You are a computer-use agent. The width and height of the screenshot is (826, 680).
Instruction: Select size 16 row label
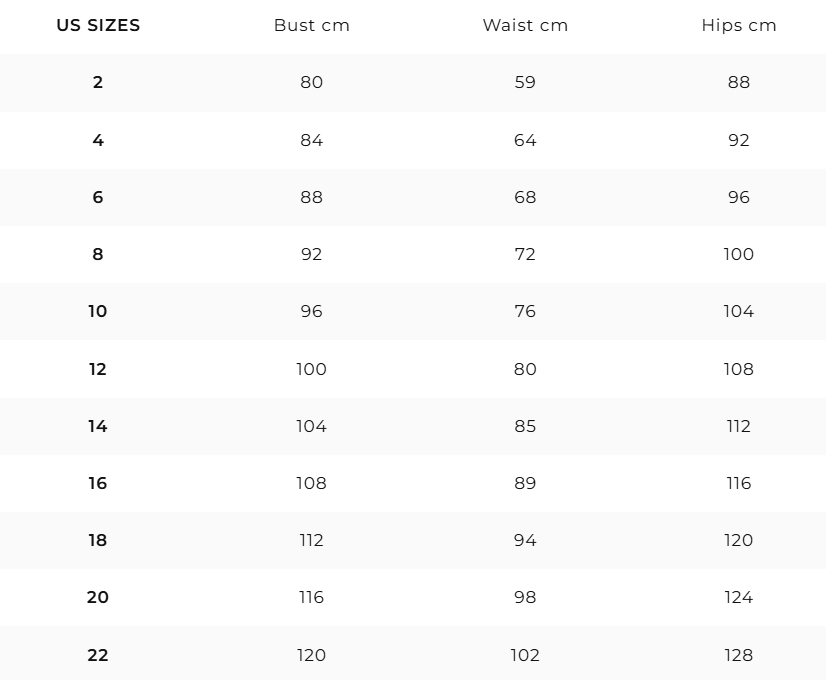click(98, 482)
